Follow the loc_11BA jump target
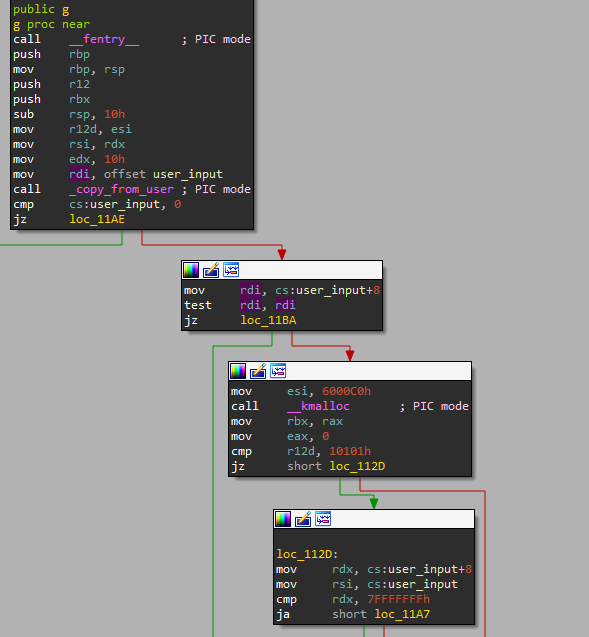This screenshot has height=637, width=589. coord(269,320)
